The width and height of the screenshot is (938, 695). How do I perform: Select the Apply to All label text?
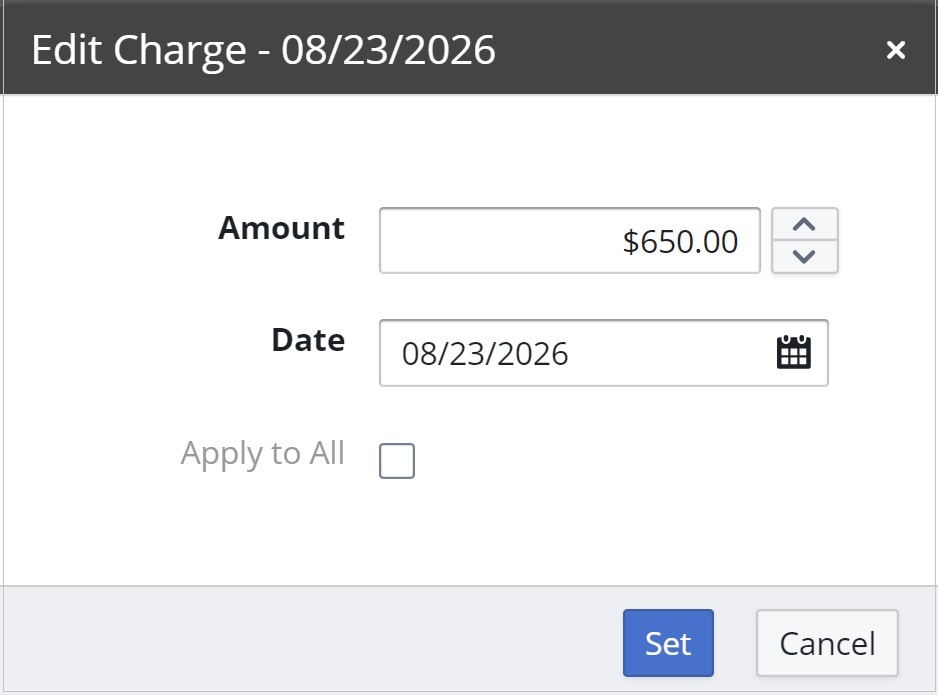coord(263,453)
